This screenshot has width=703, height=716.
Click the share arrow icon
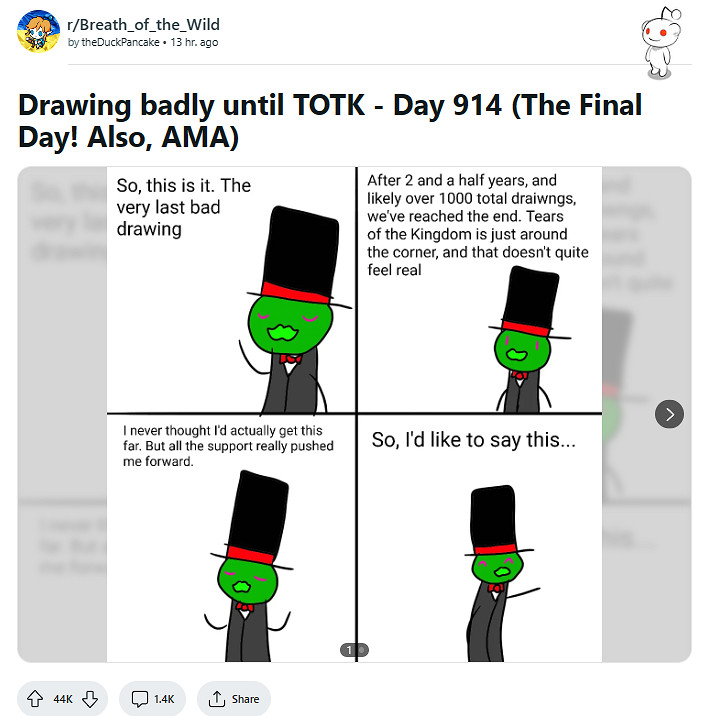[216, 699]
